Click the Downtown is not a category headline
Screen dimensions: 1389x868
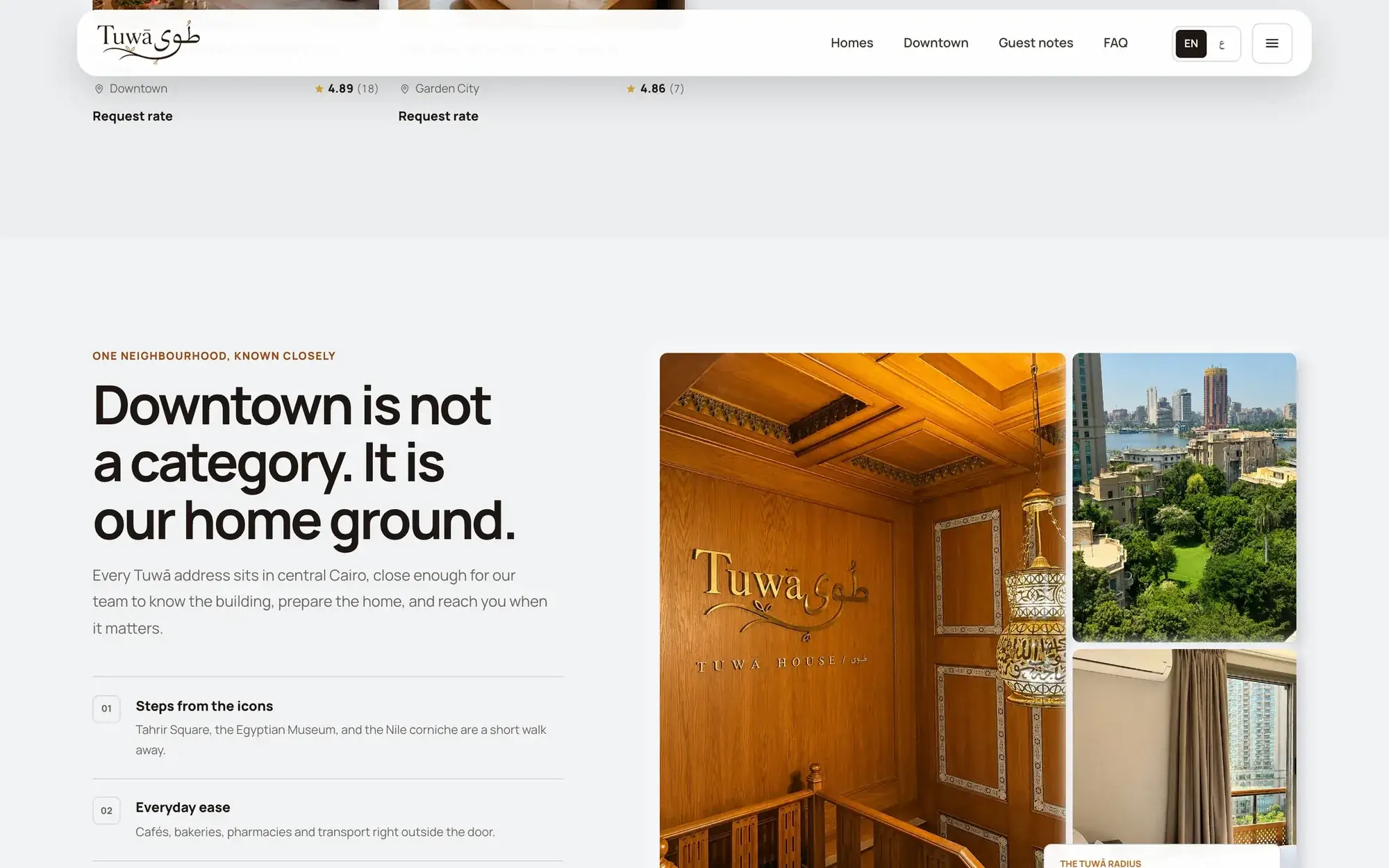(304, 463)
